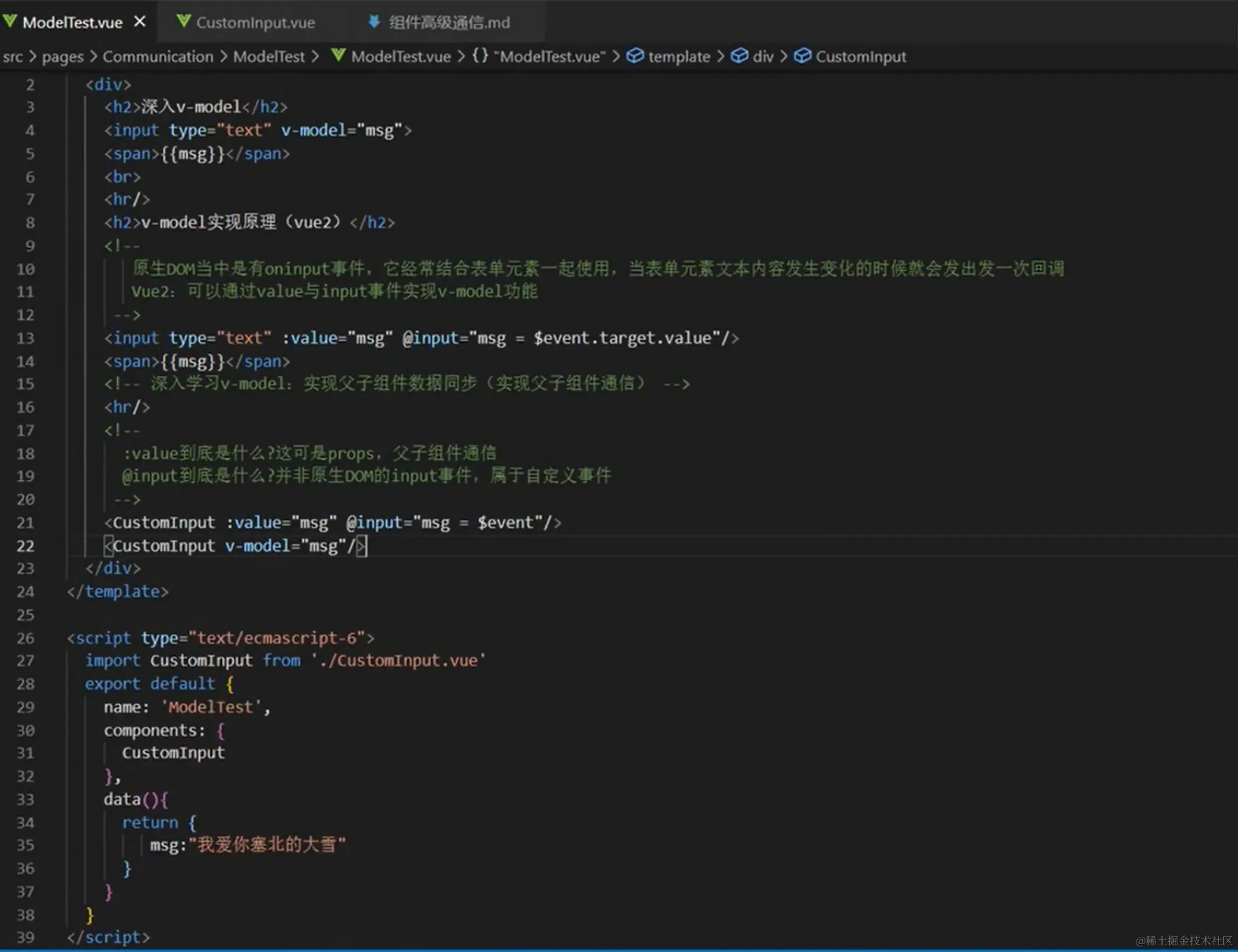Viewport: 1238px width, 952px height.
Task: Select the ModelTest folder breadcrumb
Action: click(269, 56)
